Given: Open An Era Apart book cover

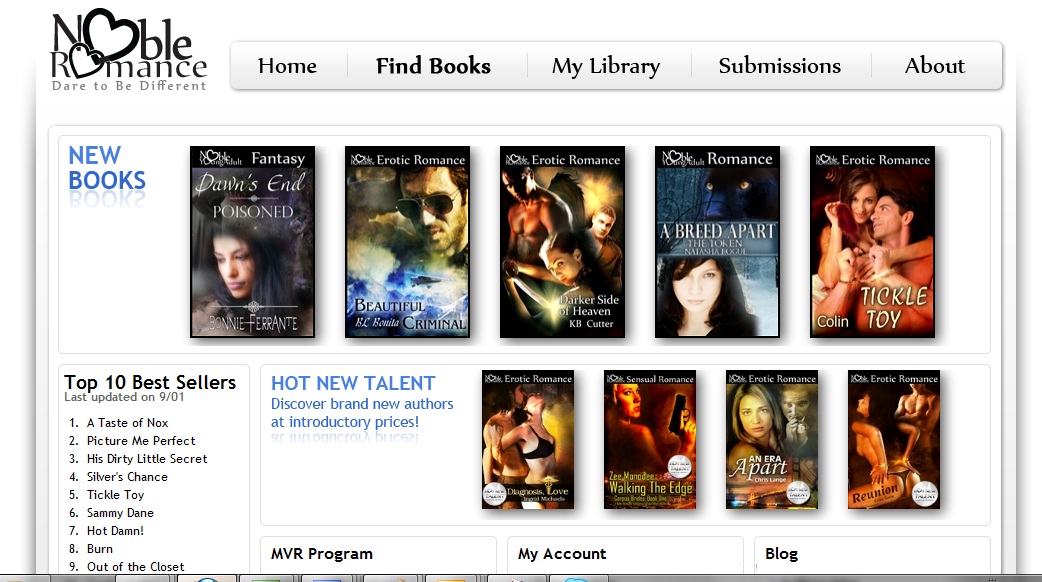Looking at the screenshot, I should (772, 439).
